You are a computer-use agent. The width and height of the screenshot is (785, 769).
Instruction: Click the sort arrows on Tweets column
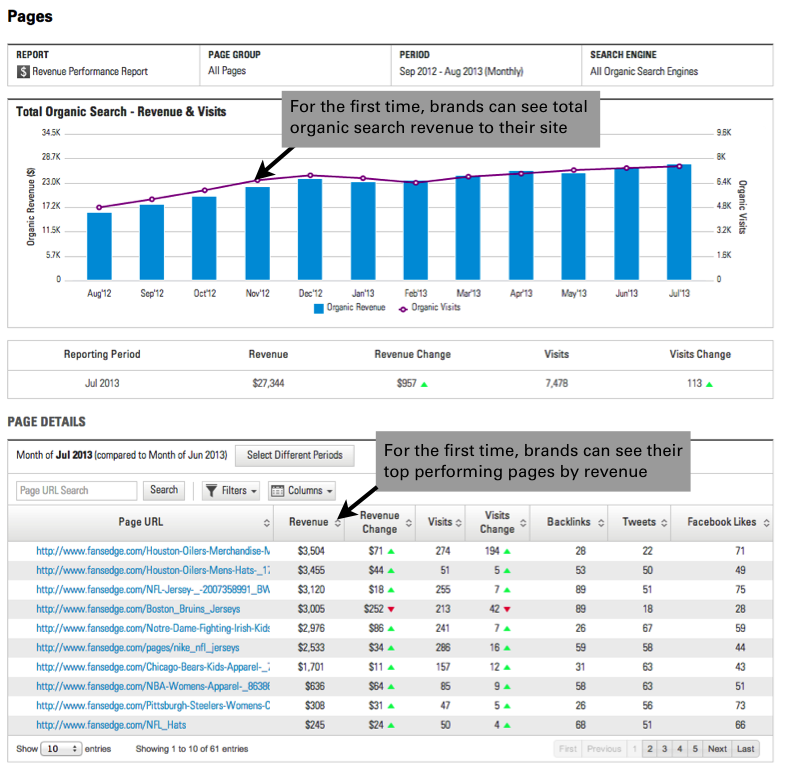click(x=665, y=523)
